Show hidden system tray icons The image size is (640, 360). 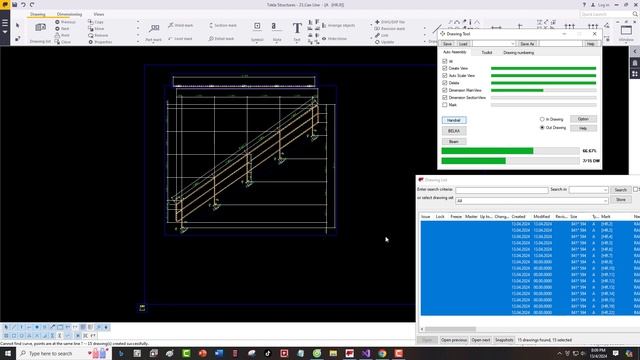(x=559, y=353)
